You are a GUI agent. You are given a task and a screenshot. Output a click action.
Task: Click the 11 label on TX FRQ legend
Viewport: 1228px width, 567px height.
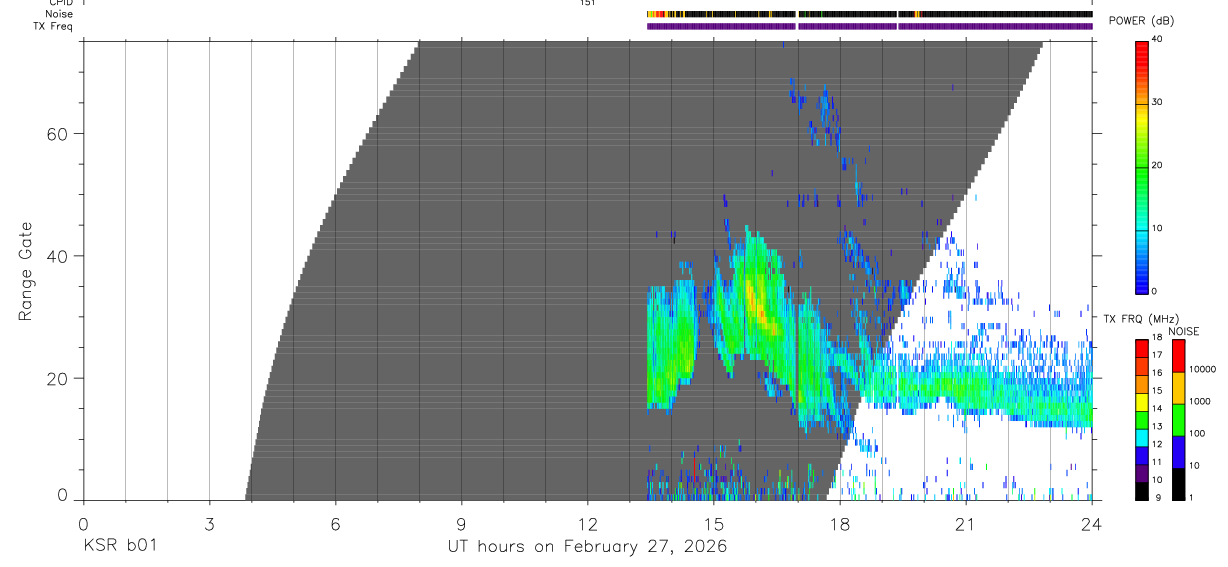pos(1156,462)
